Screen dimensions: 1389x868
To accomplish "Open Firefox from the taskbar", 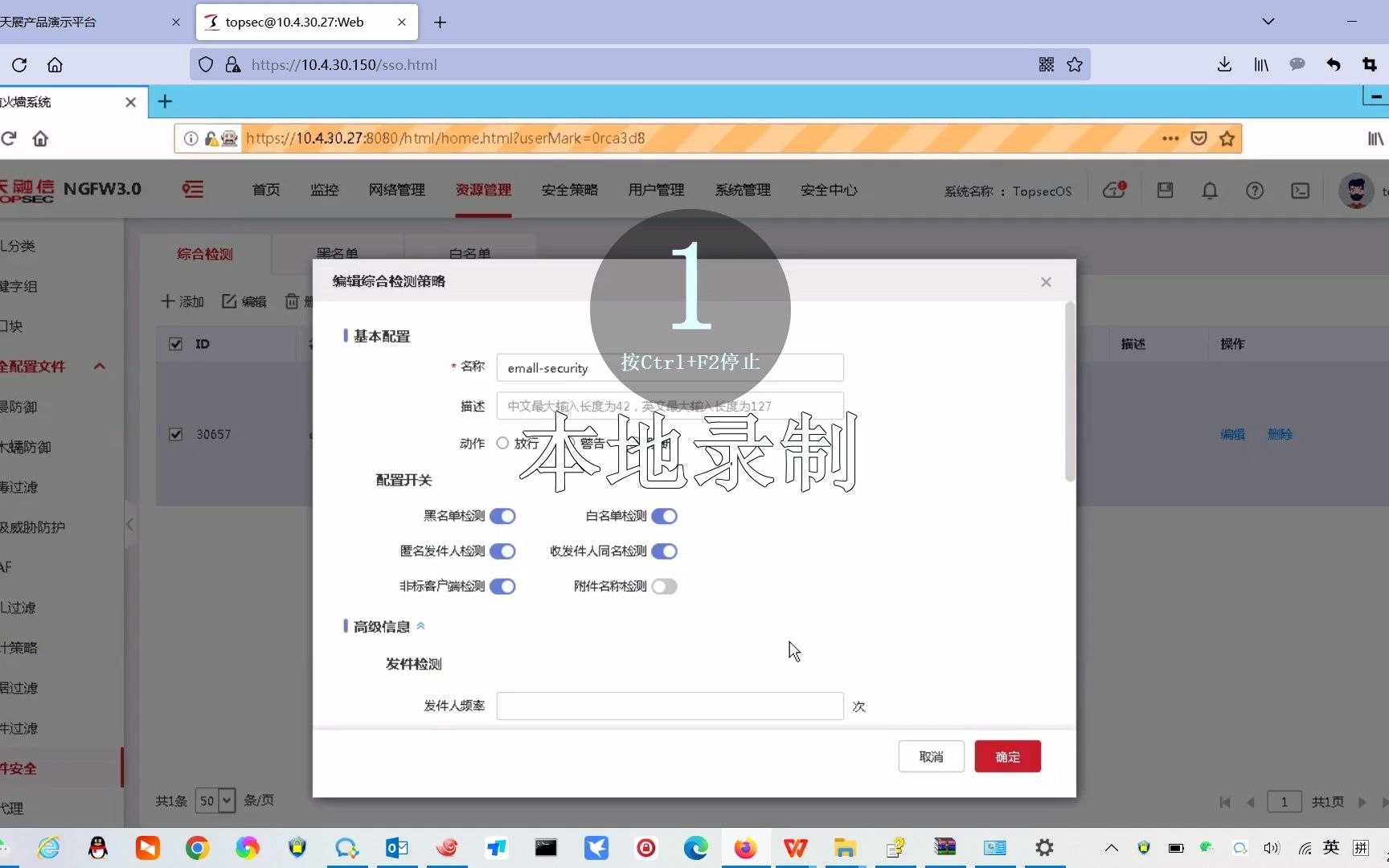I will [x=745, y=848].
